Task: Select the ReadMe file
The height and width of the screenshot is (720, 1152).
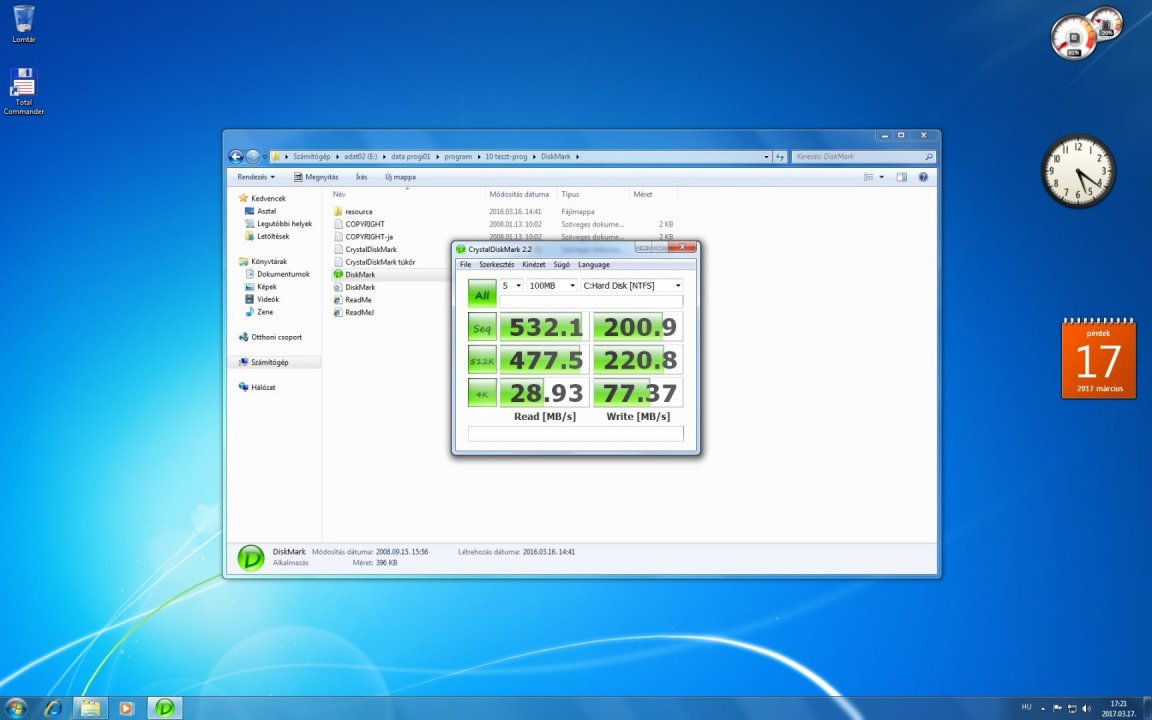Action: pos(358,300)
